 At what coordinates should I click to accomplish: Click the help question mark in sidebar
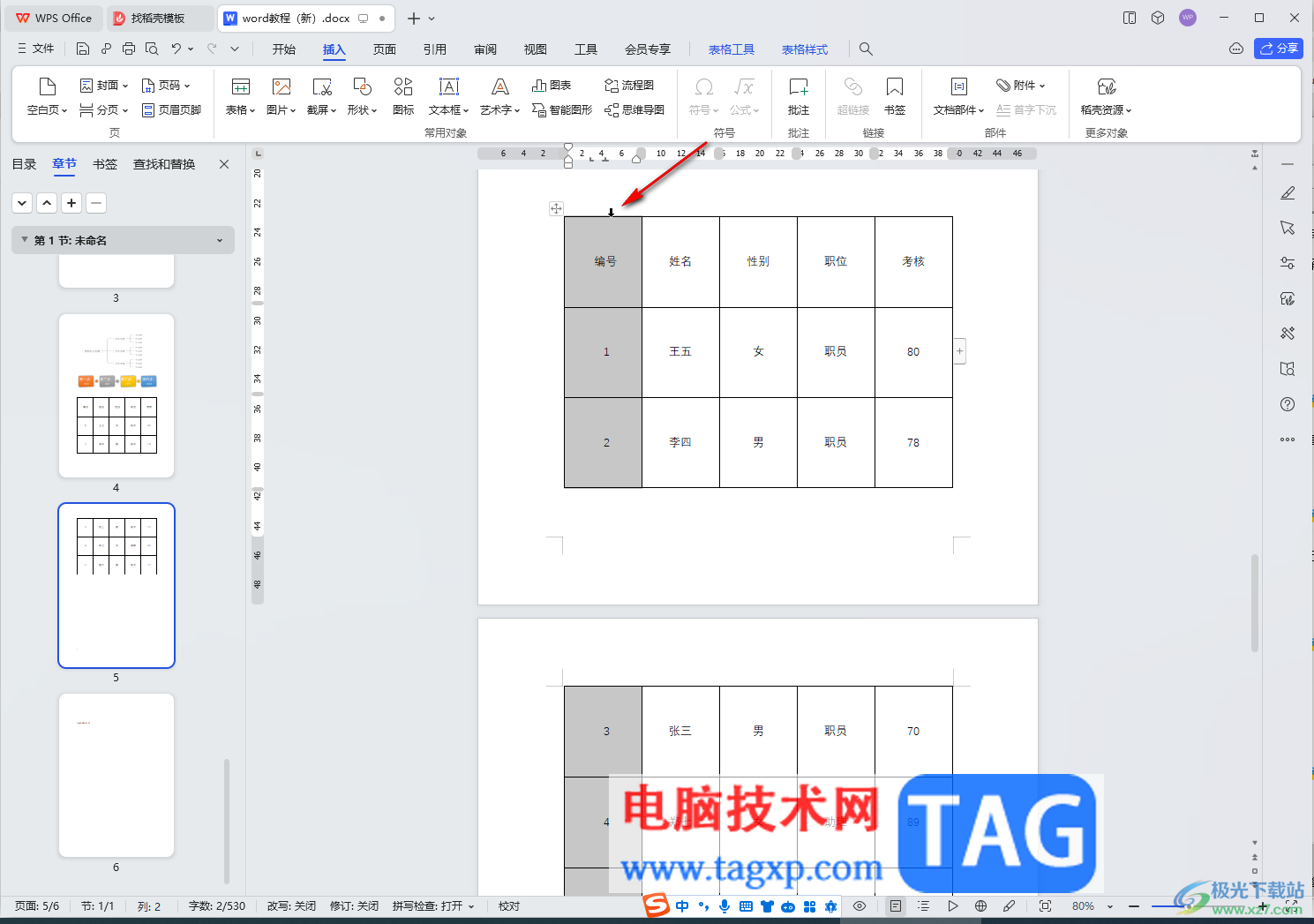click(1288, 404)
